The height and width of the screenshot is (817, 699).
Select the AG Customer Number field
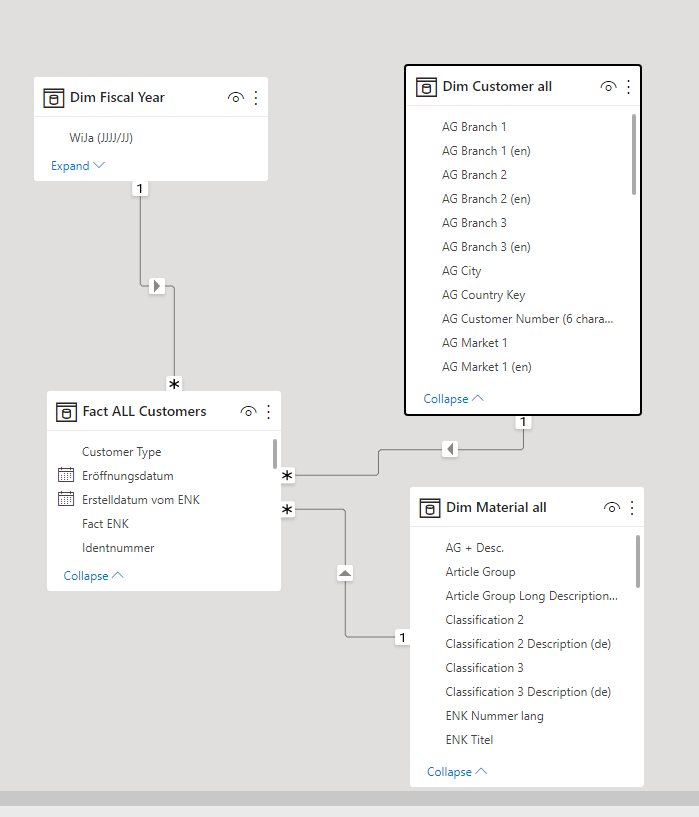point(527,319)
